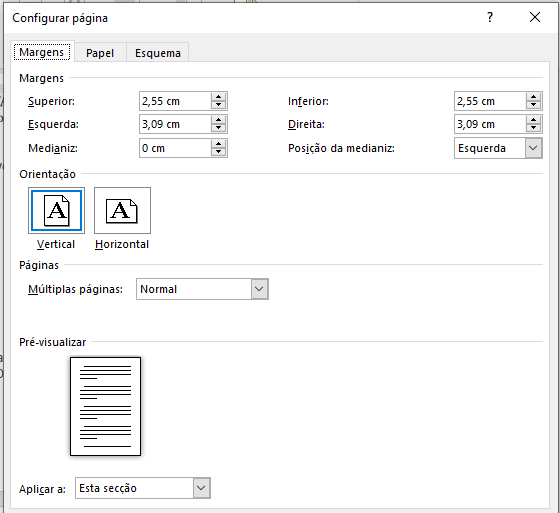Image resolution: width=560 pixels, height=513 pixels.
Task: Decrease the Direita margin with down arrow
Action: point(533,128)
